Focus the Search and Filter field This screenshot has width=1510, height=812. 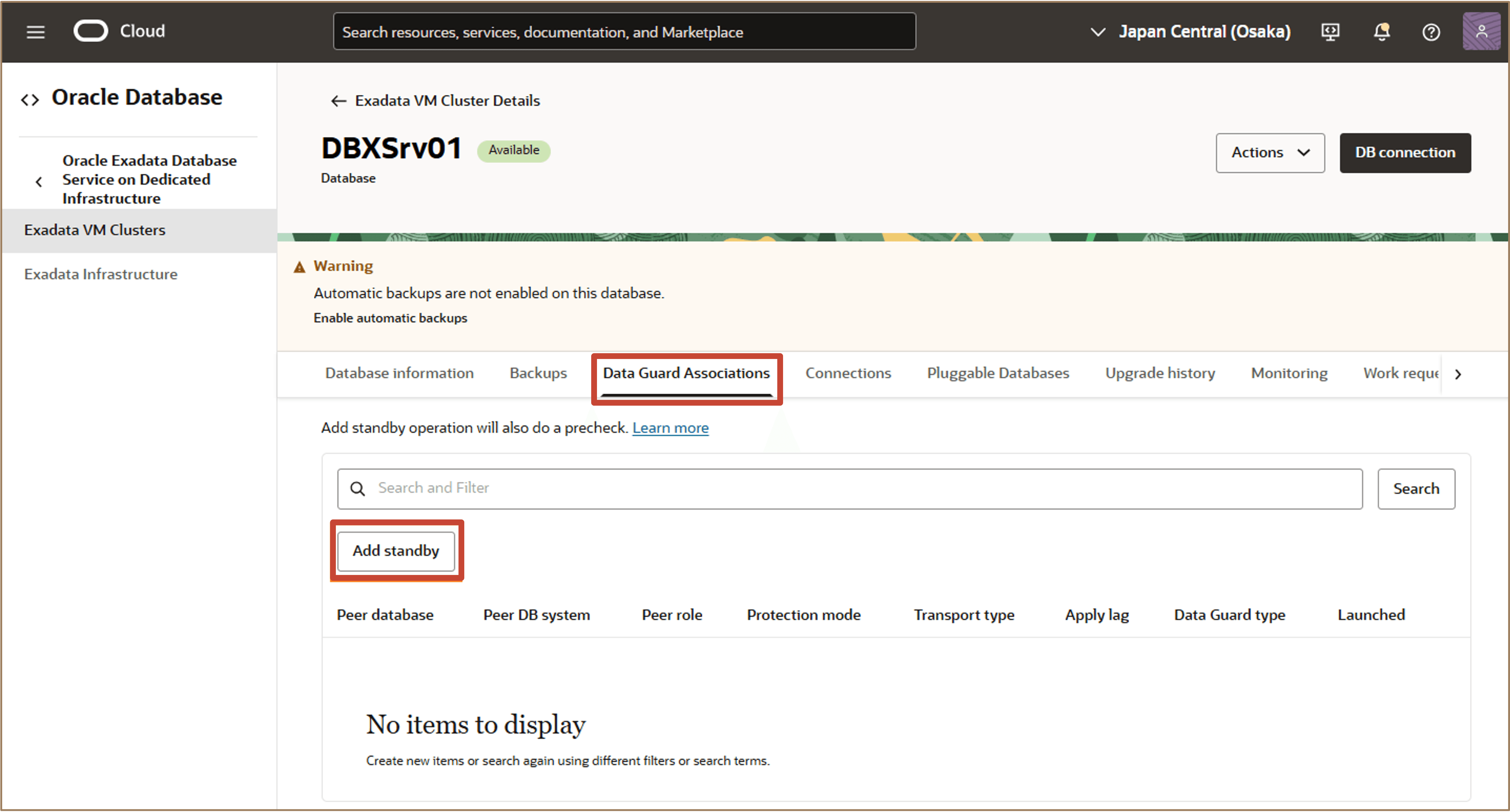point(849,488)
